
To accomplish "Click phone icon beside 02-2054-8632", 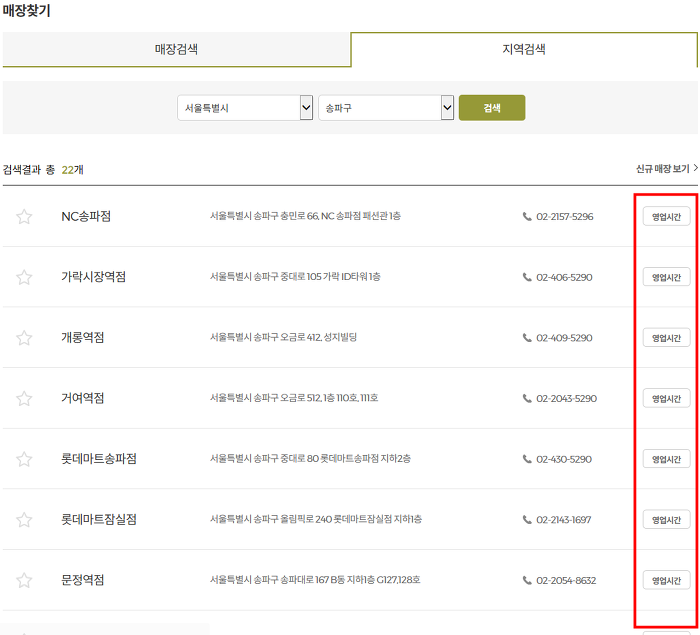I will (527, 581).
